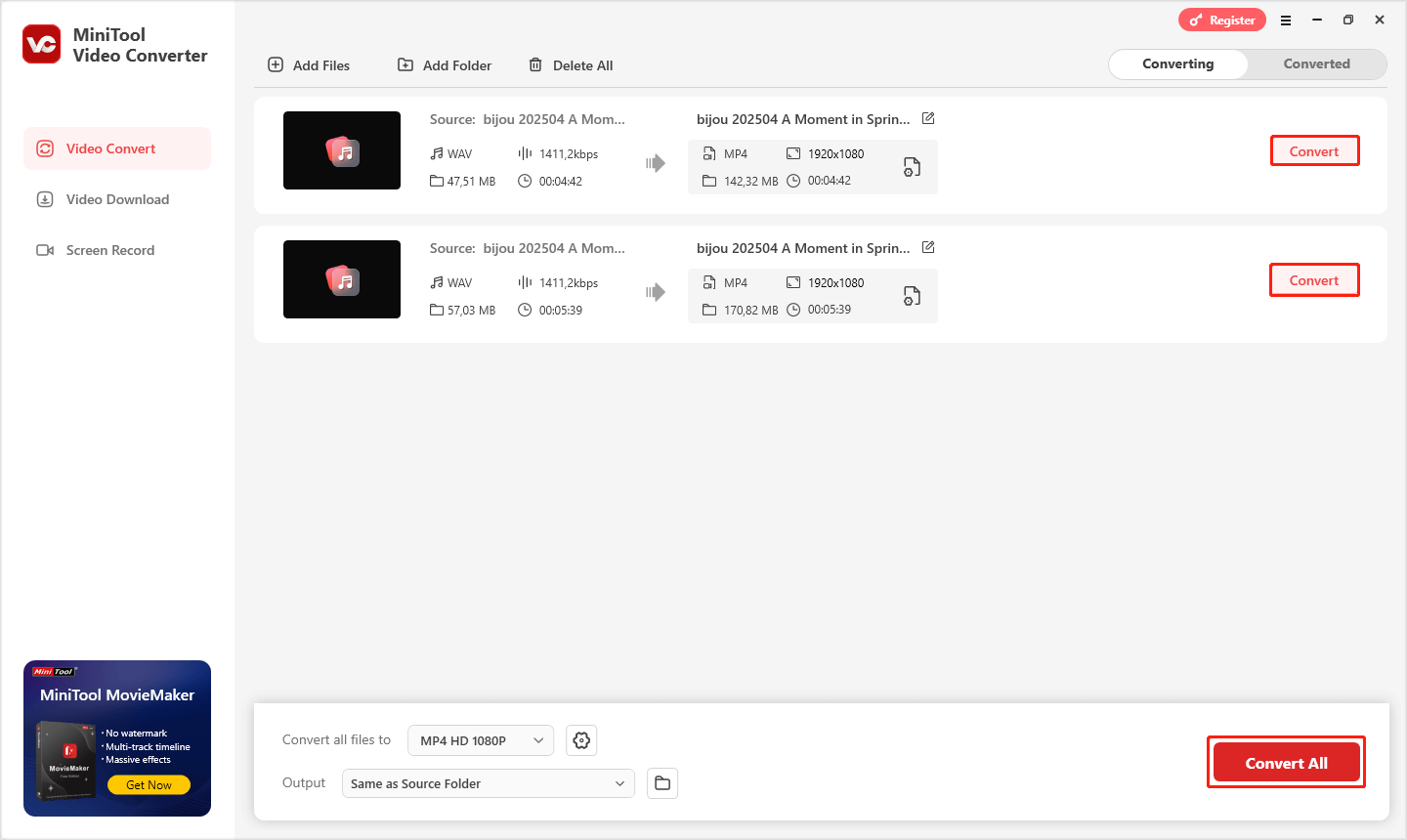
Task: Click the source duration 00:05:39
Action: (561, 310)
